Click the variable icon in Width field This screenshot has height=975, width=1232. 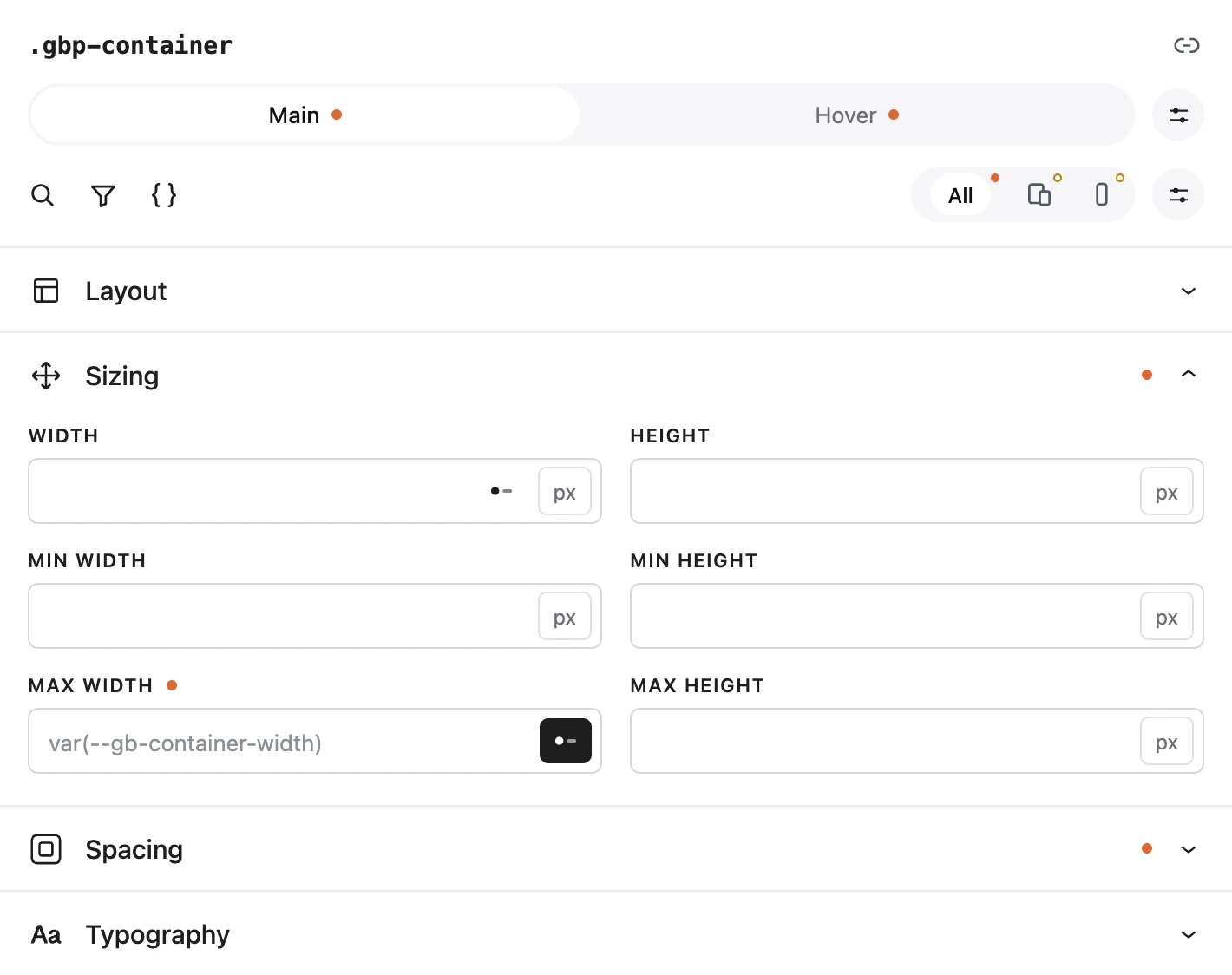tap(501, 491)
